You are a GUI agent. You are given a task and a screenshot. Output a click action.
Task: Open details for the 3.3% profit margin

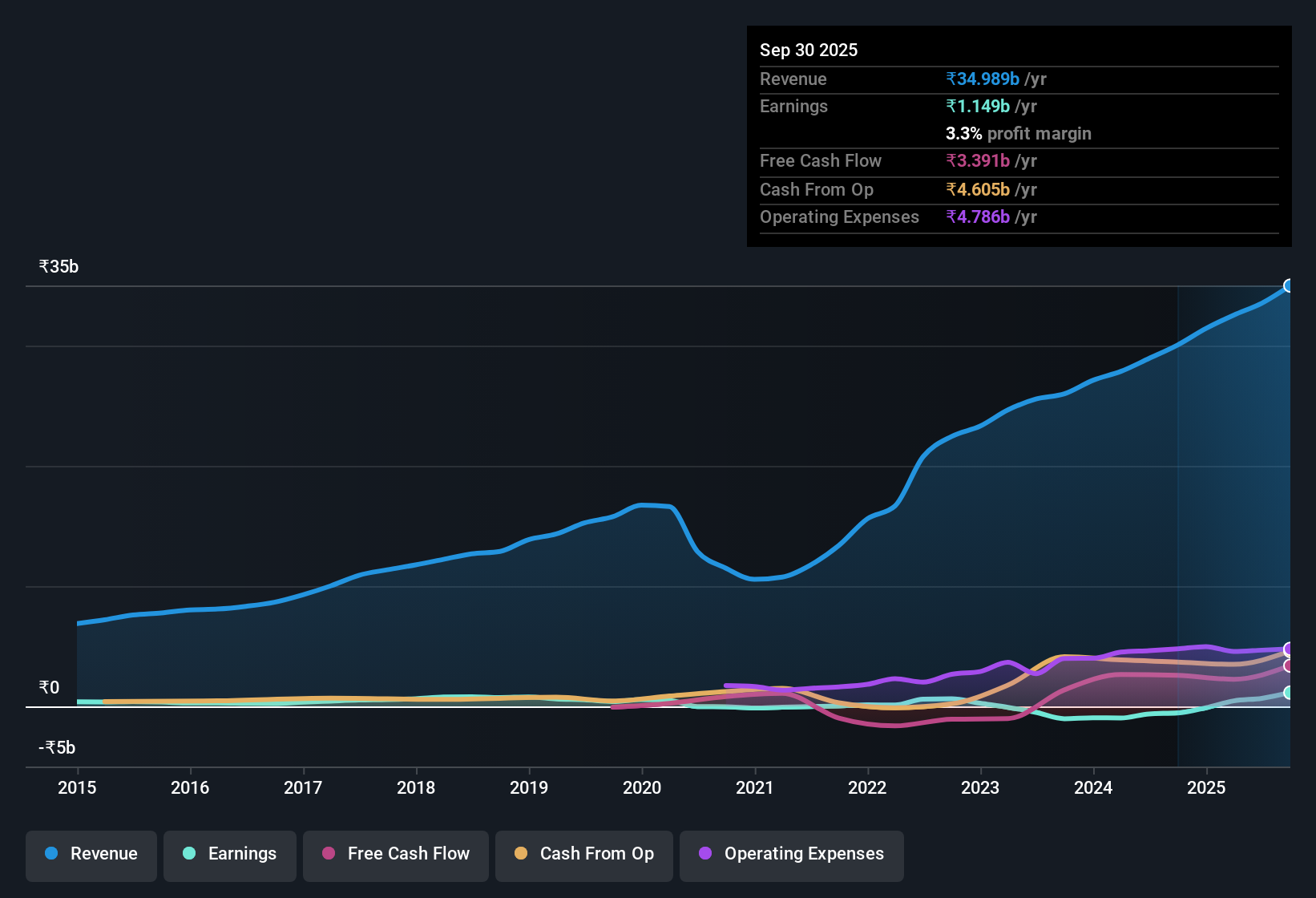pos(1018,133)
